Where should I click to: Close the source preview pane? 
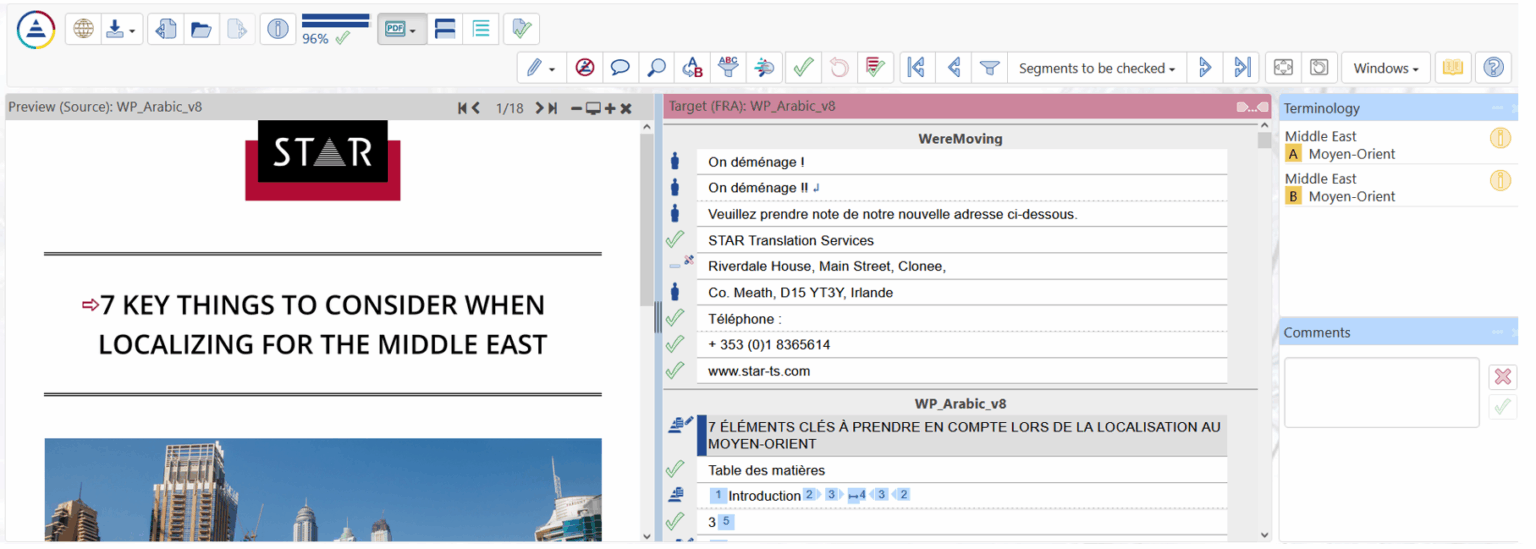click(x=626, y=108)
